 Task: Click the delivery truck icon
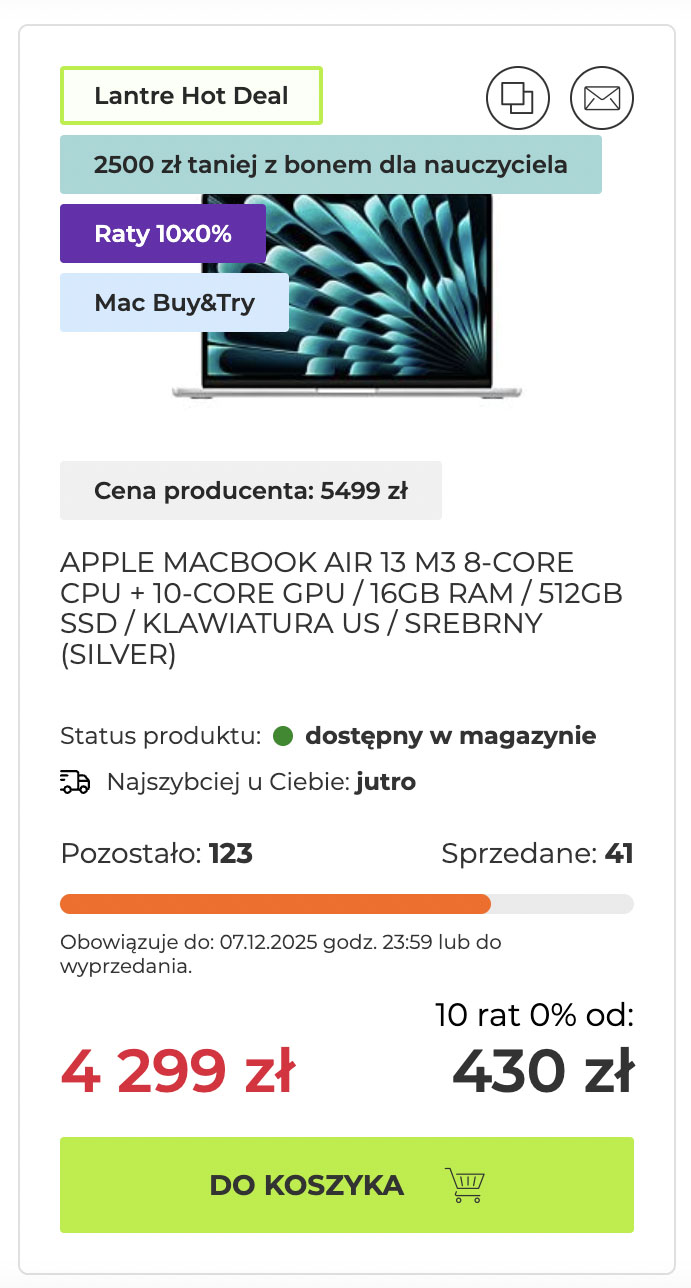click(75, 782)
